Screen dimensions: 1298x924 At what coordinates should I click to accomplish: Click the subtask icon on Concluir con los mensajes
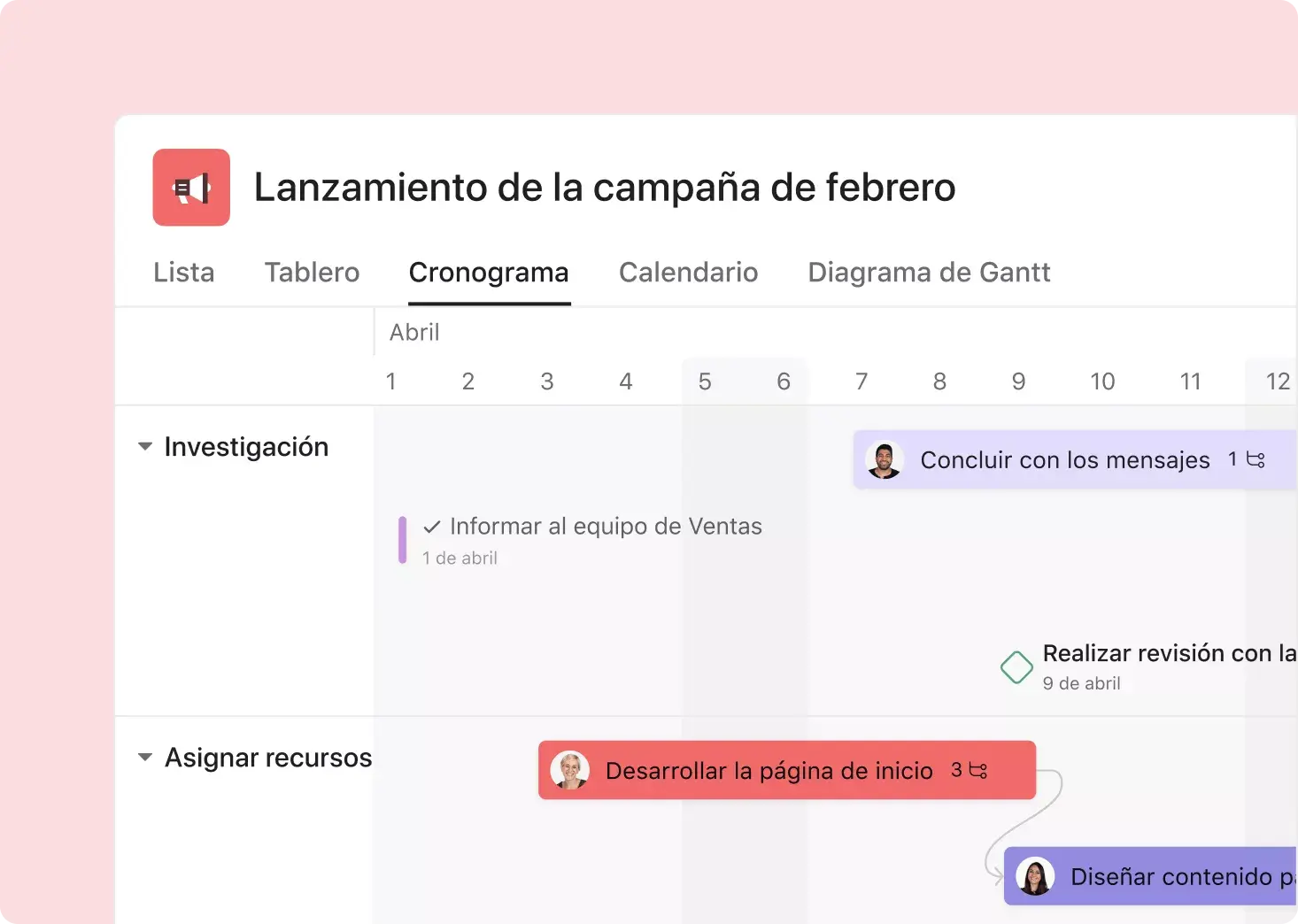coord(1256,459)
